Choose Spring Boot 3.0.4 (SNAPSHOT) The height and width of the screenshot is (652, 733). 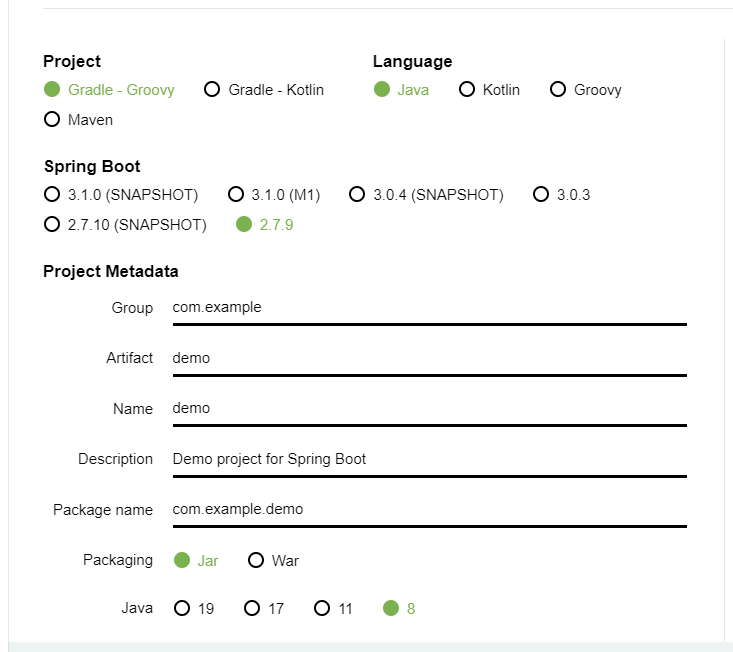(x=426, y=194)
